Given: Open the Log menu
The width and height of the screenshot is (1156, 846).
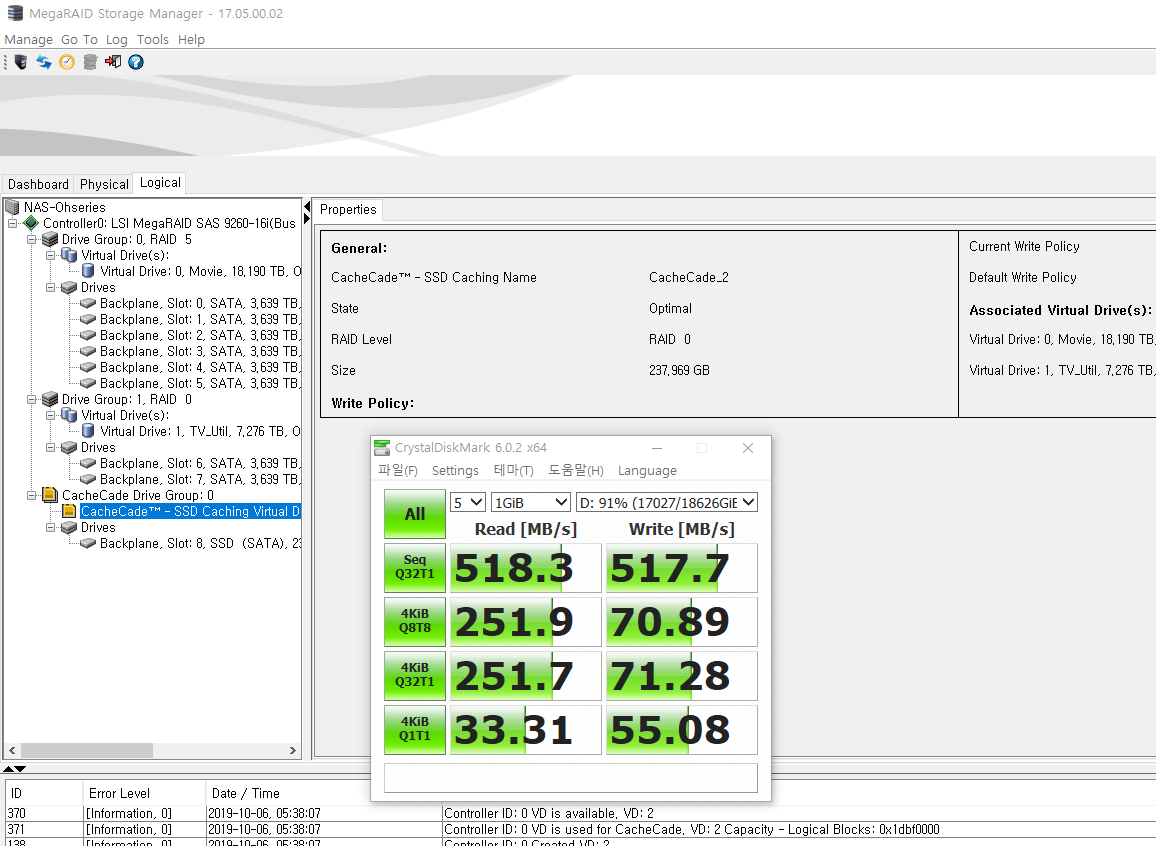Looking at the screenshot, I should click(x=116, y=40).
